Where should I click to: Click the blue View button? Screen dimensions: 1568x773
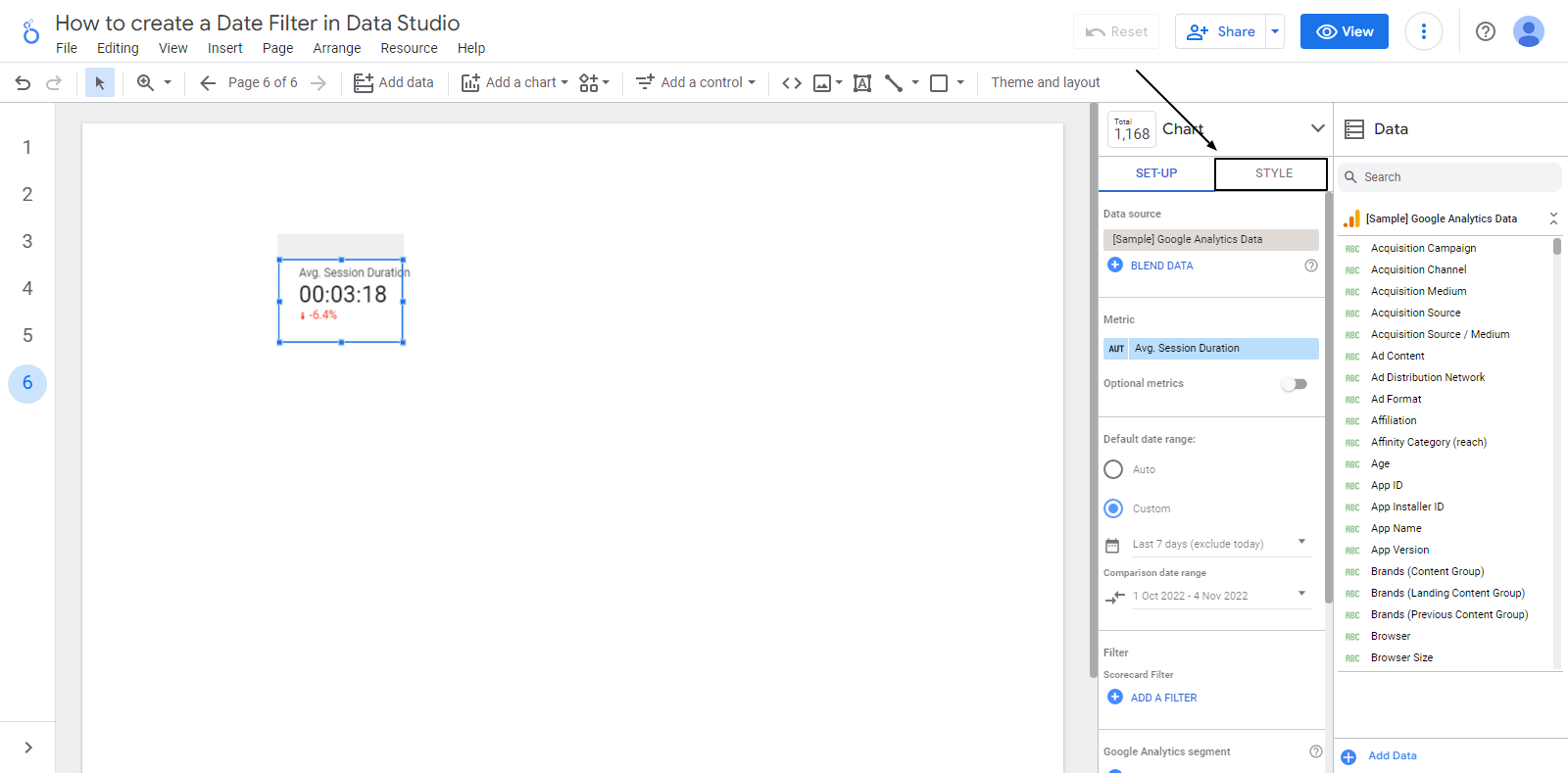[1345, 31]
